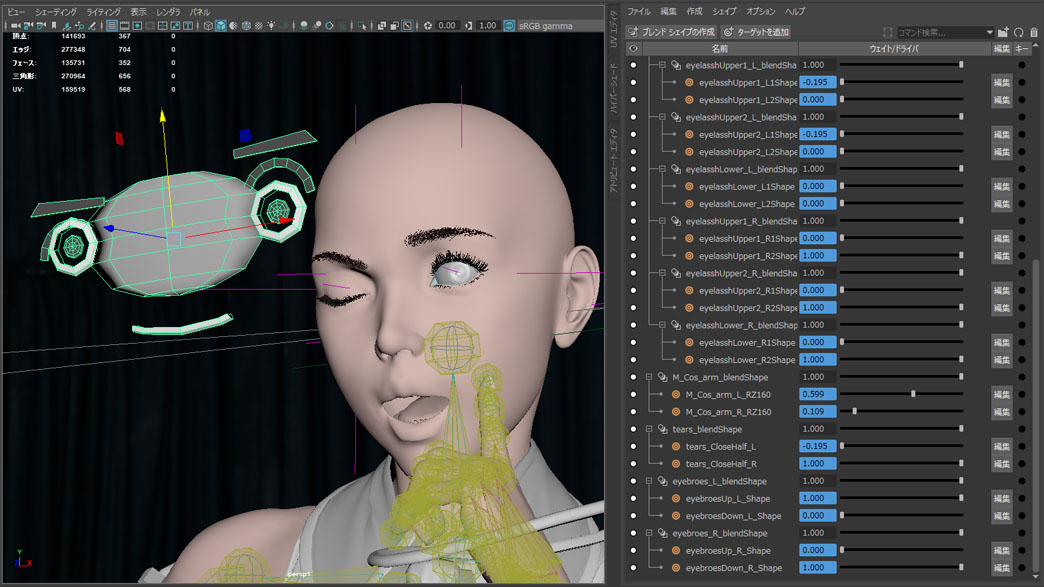Image resolution: width=1044 pixels, height=587 pixels.
Task: Toggle the grid display icon in viewport toolbar
Action: pyautogui.click(x=112, y=26)
